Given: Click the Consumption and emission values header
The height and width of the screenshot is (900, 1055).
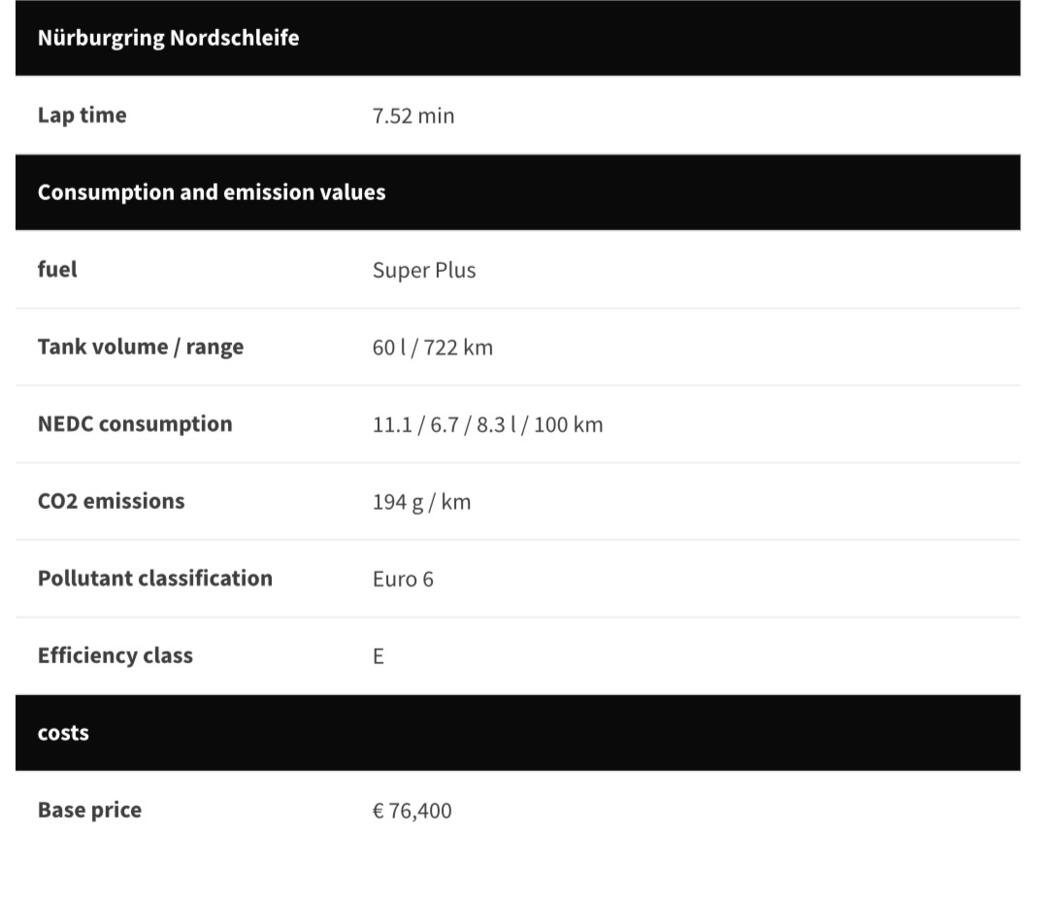Looking at the screenshot, I should [517, 192].
